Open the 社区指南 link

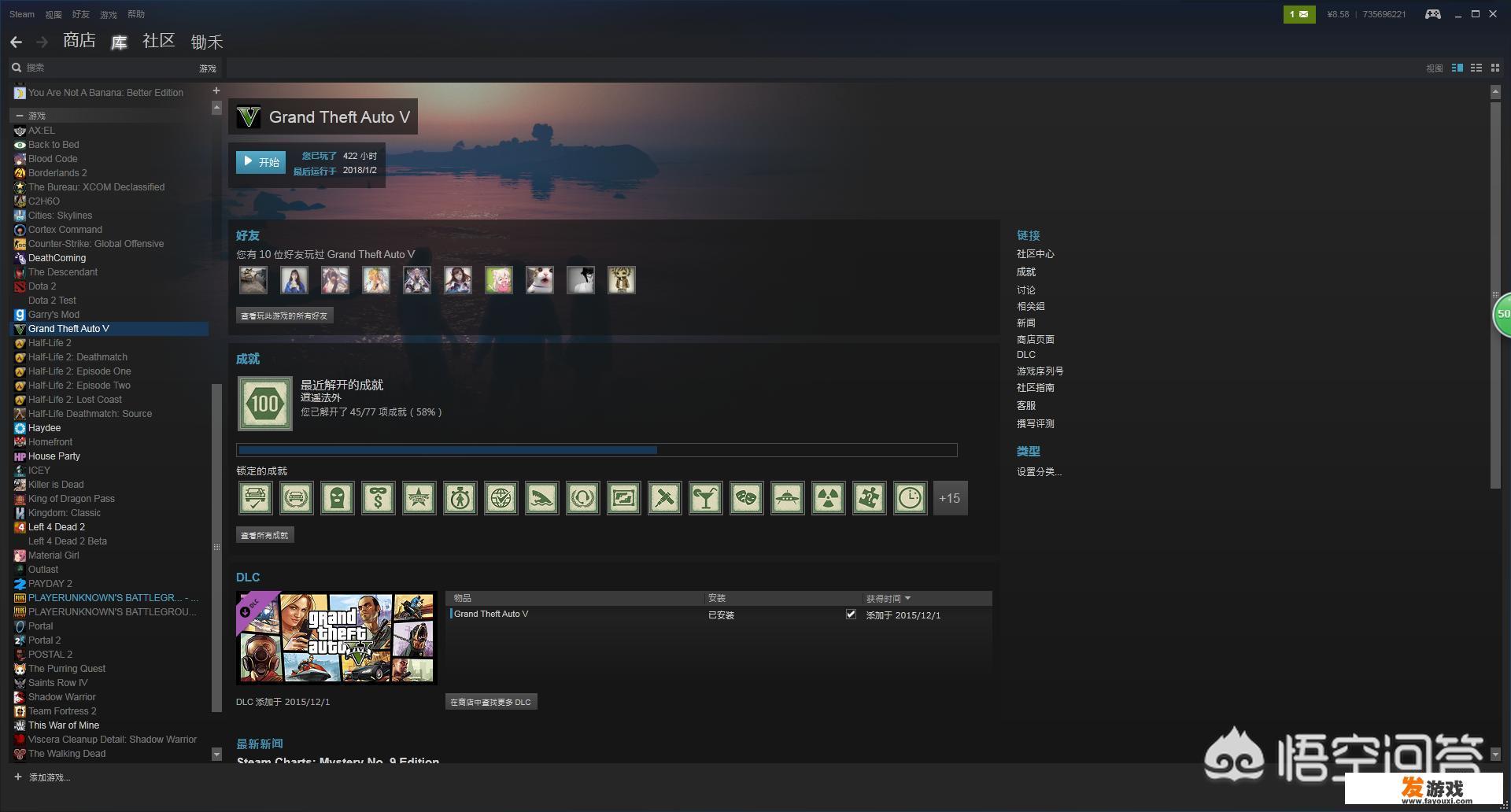1035,388
